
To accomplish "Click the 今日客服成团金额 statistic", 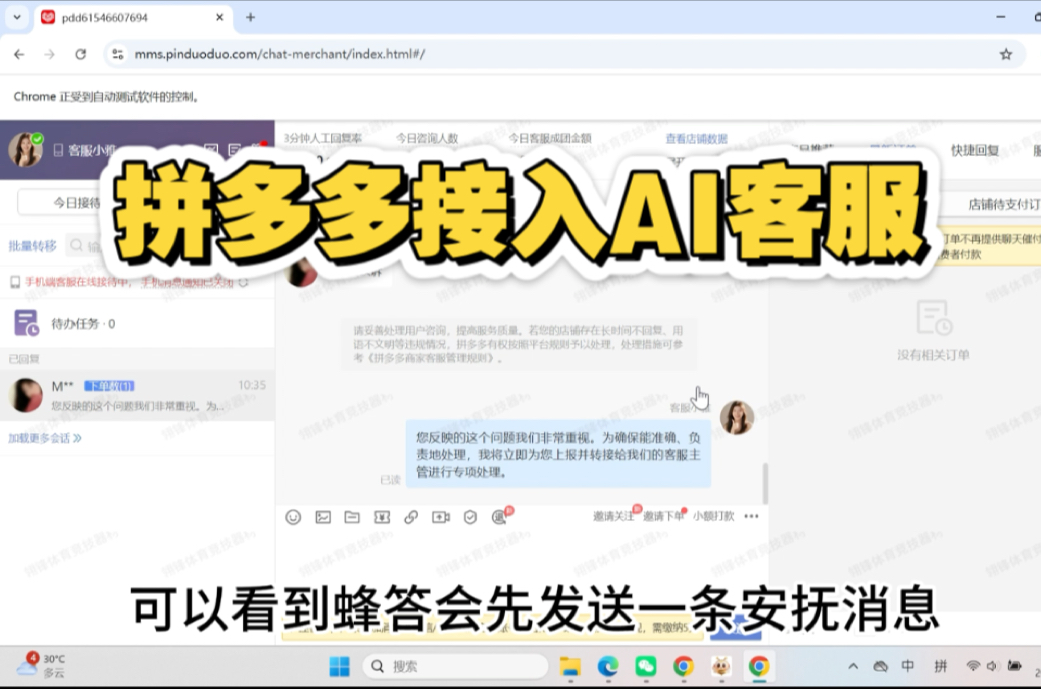I will pos(550,138).
